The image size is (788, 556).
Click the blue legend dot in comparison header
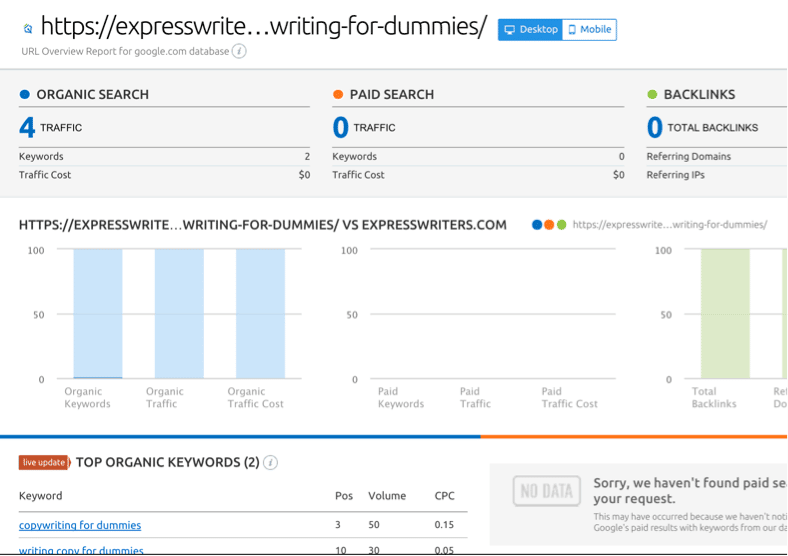[x=537, y=225]
